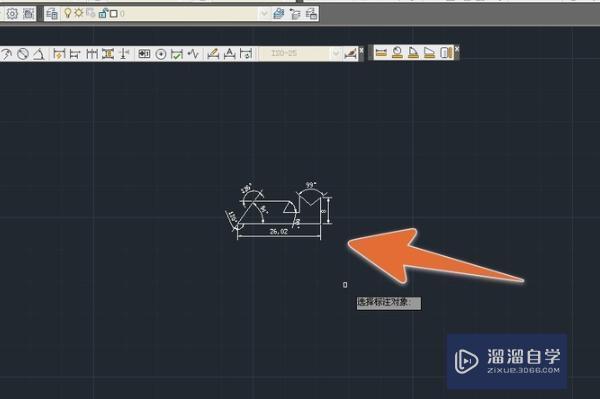Select the Jogged Linear tool

pos(193,54)
